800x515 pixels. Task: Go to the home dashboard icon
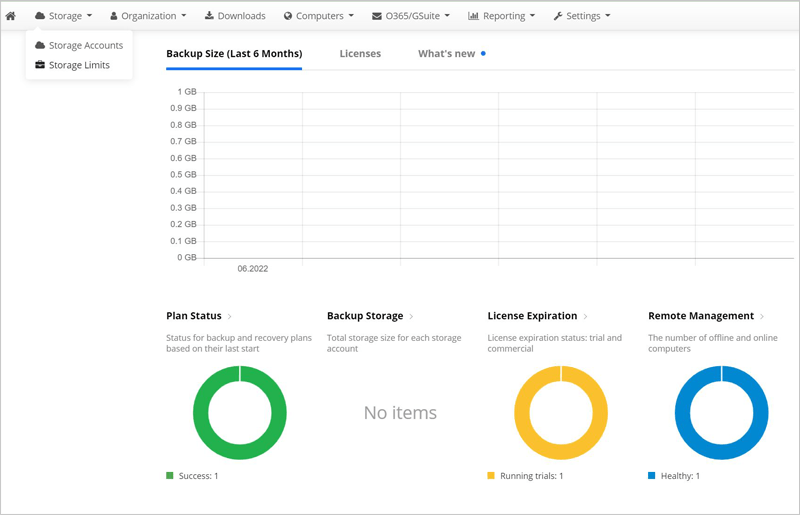(x=10, y=16)
